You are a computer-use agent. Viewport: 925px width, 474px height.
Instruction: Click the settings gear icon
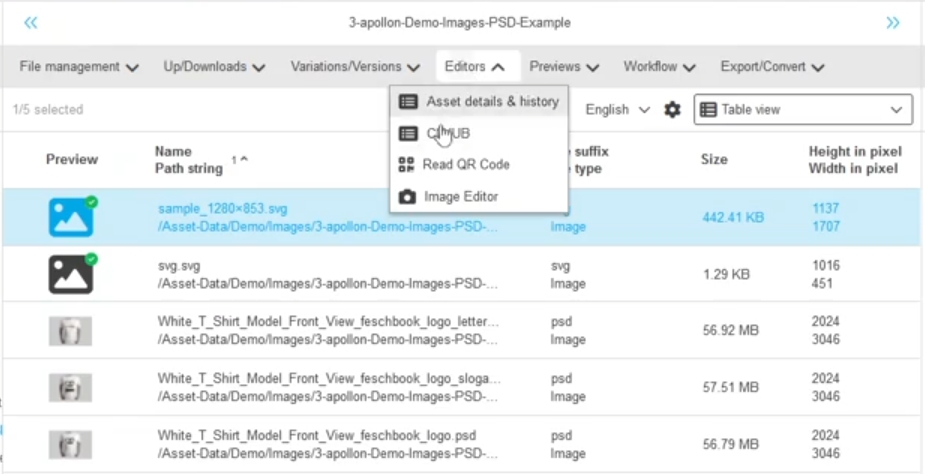pos(673,110)
